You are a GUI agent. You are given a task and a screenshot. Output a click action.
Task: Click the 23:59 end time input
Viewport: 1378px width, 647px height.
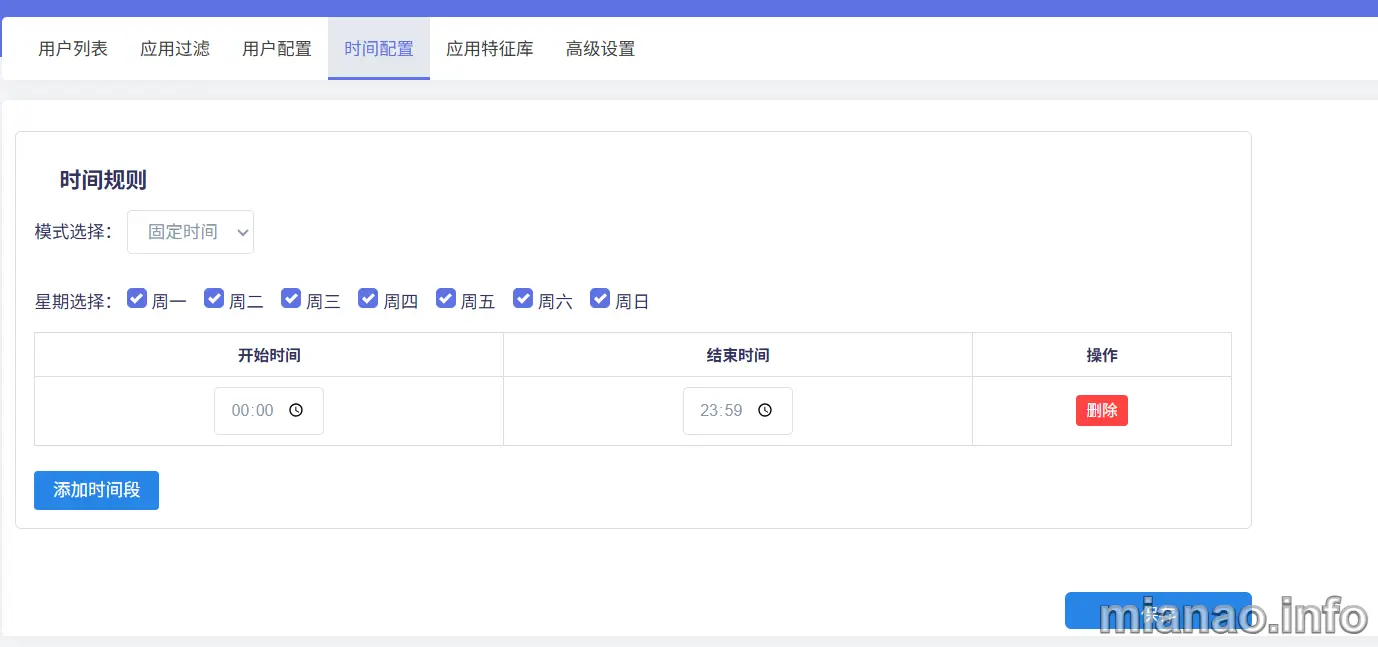click(x=722, y=411)
